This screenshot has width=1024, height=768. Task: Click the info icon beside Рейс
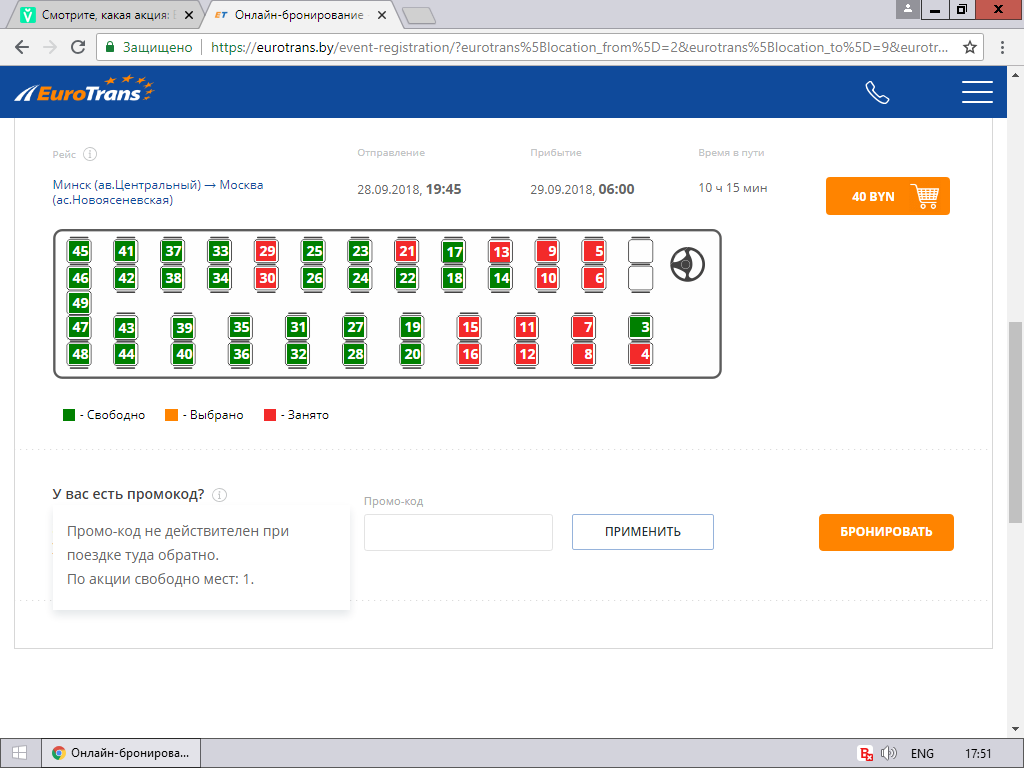click(x=90, y=154)
